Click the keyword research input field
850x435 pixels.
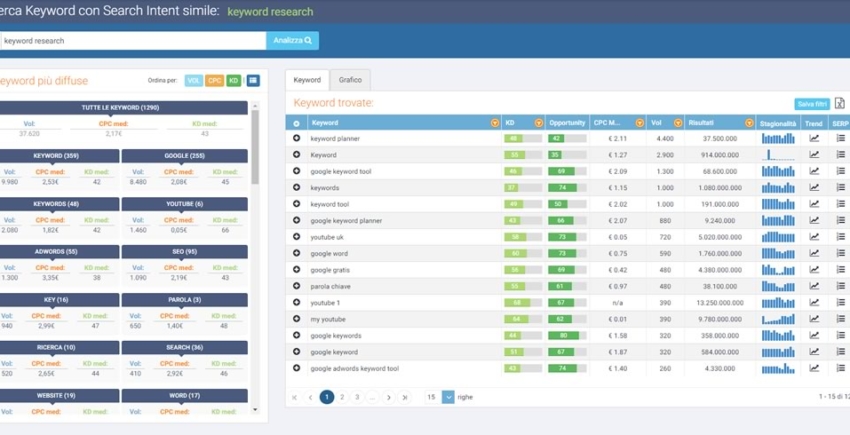pos(133,41)
